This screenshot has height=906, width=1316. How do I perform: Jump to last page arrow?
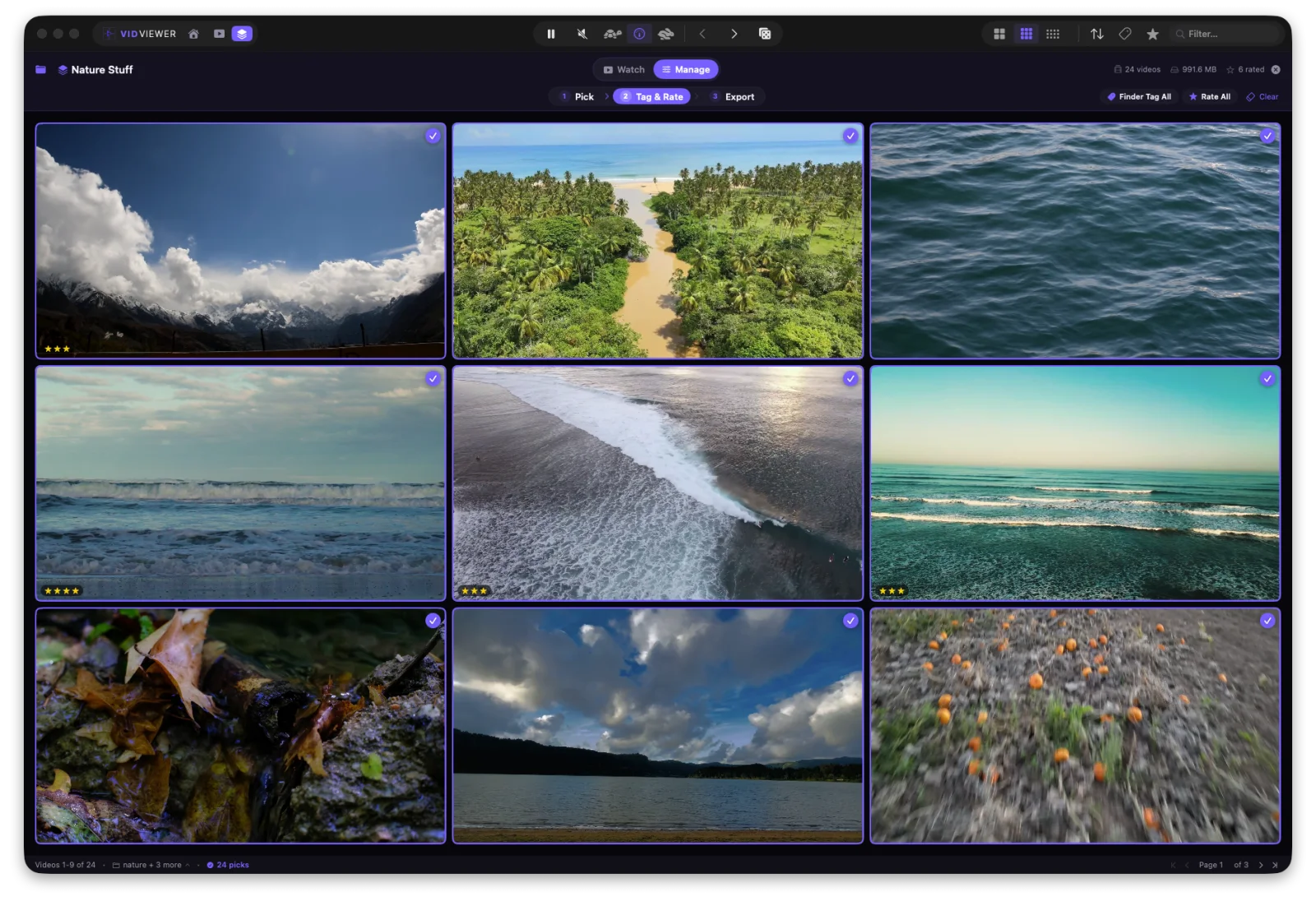pos(1275,865)
